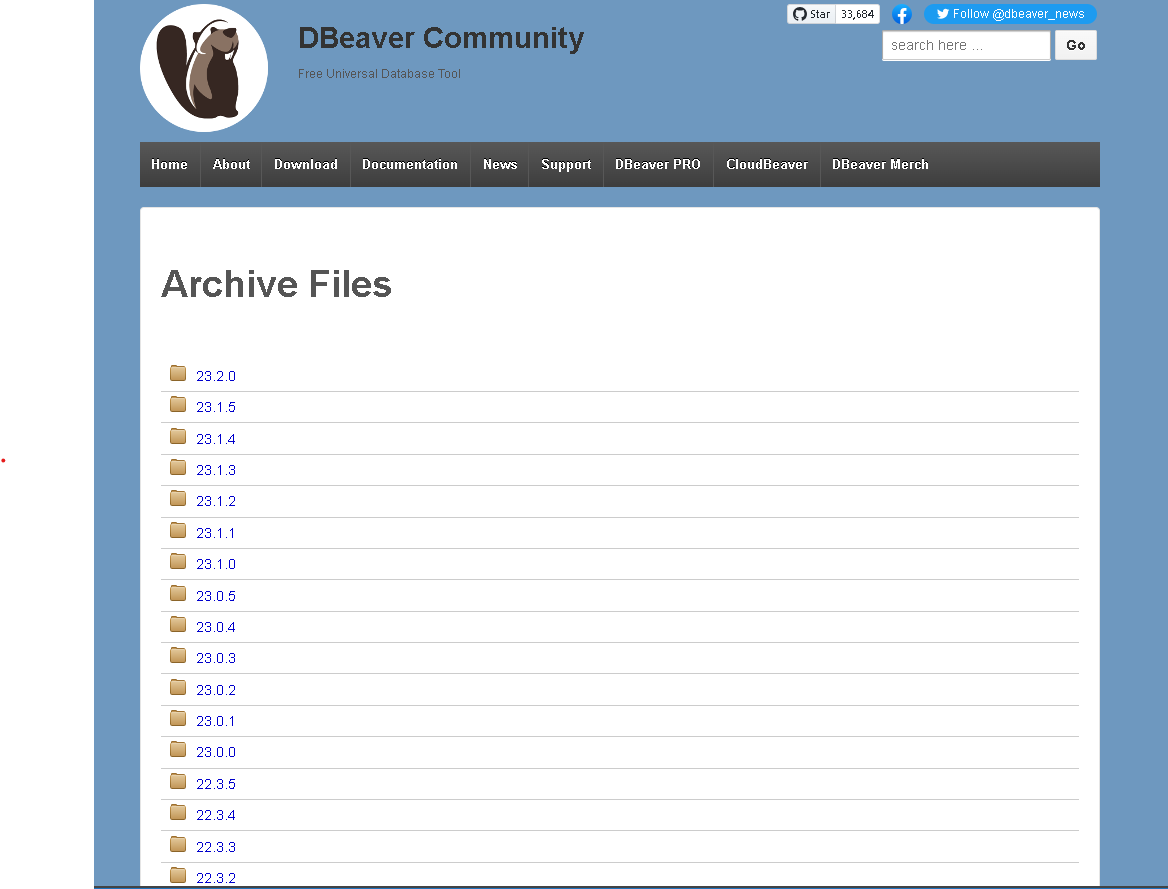Open the About menu item
1168x889 pixels.
click(231, 165)
